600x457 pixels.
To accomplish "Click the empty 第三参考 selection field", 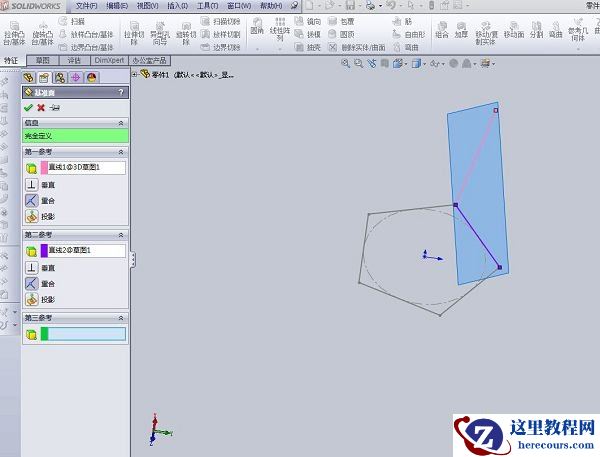I will coord(88,333).
